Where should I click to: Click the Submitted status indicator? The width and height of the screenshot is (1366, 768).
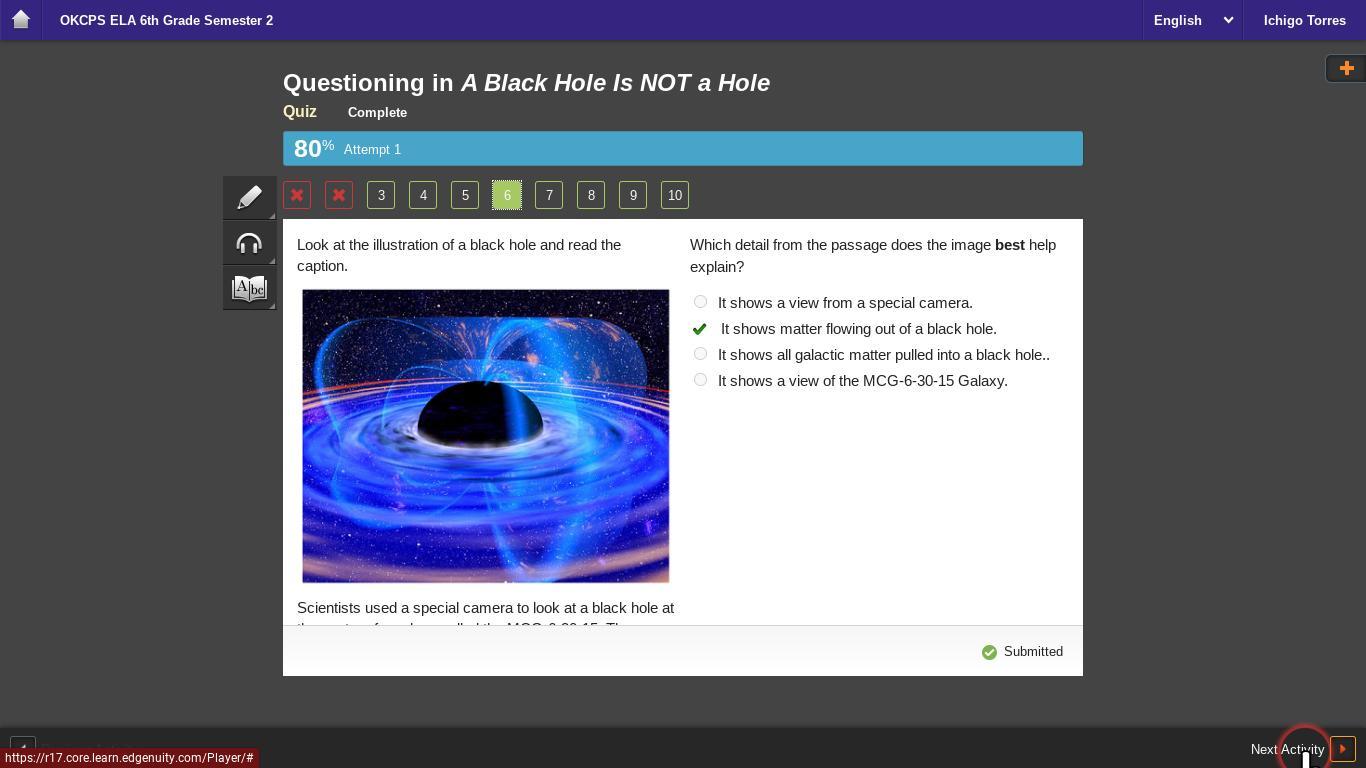[x=1022, y=652]
